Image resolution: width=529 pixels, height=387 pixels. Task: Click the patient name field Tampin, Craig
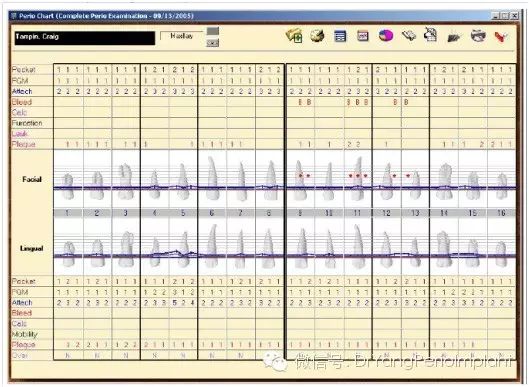pyautogui.click(x=85, y=38)
